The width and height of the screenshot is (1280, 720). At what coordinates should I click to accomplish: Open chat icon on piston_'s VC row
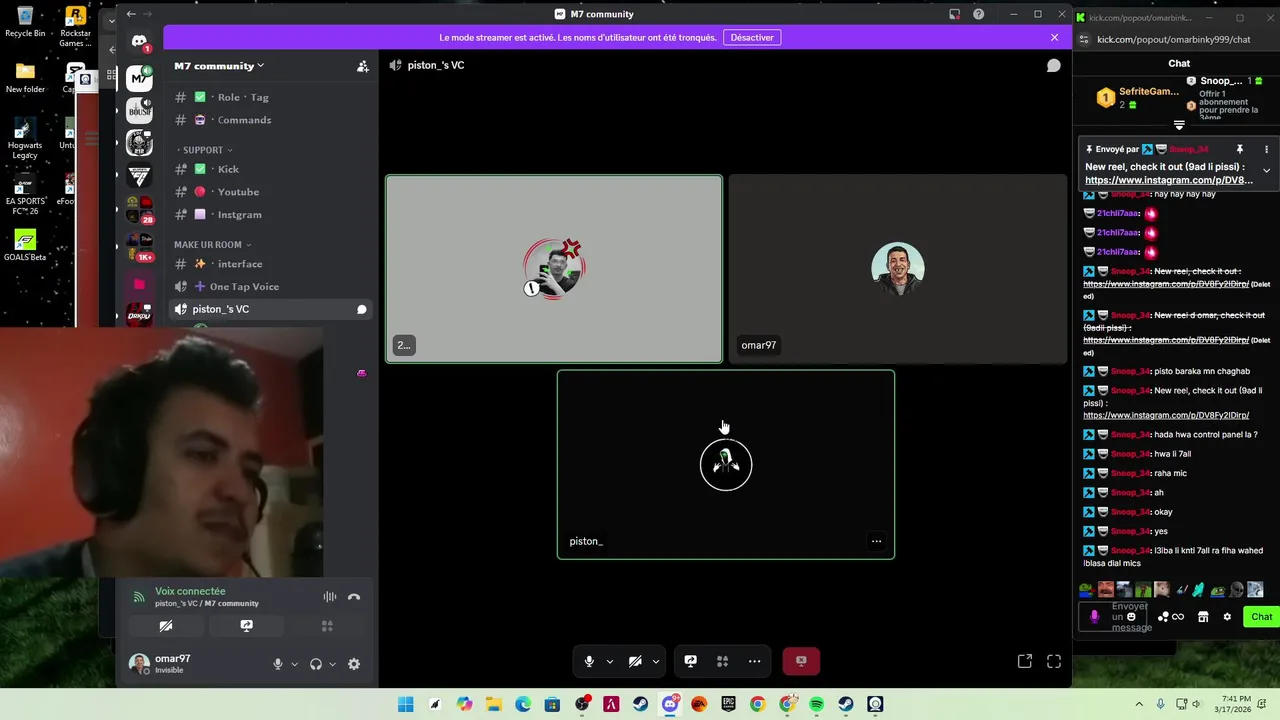(362, 310)
